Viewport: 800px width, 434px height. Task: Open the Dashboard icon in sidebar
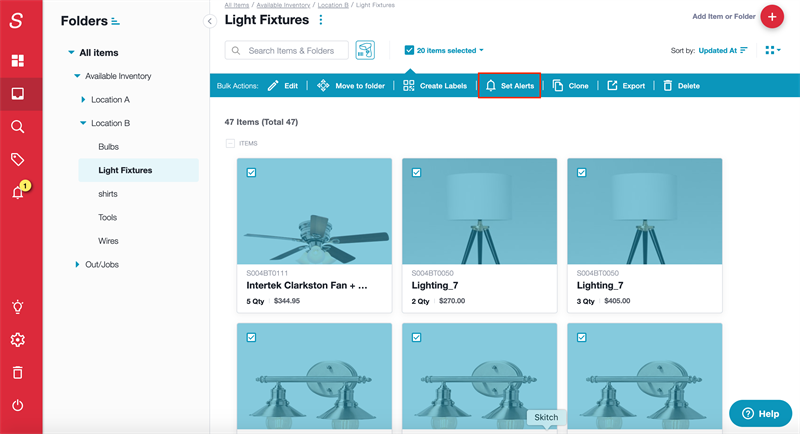tap(18, 61)
